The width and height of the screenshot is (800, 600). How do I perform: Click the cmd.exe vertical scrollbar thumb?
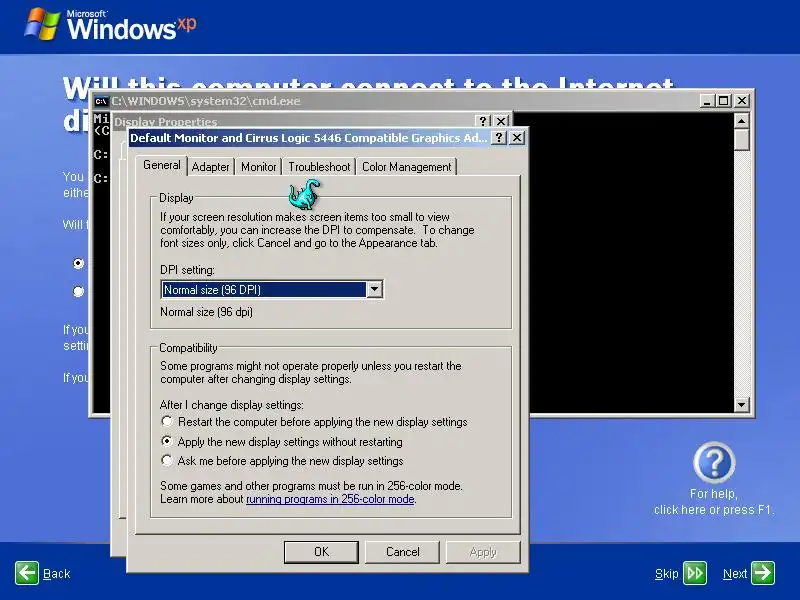[x=741, y=140]
